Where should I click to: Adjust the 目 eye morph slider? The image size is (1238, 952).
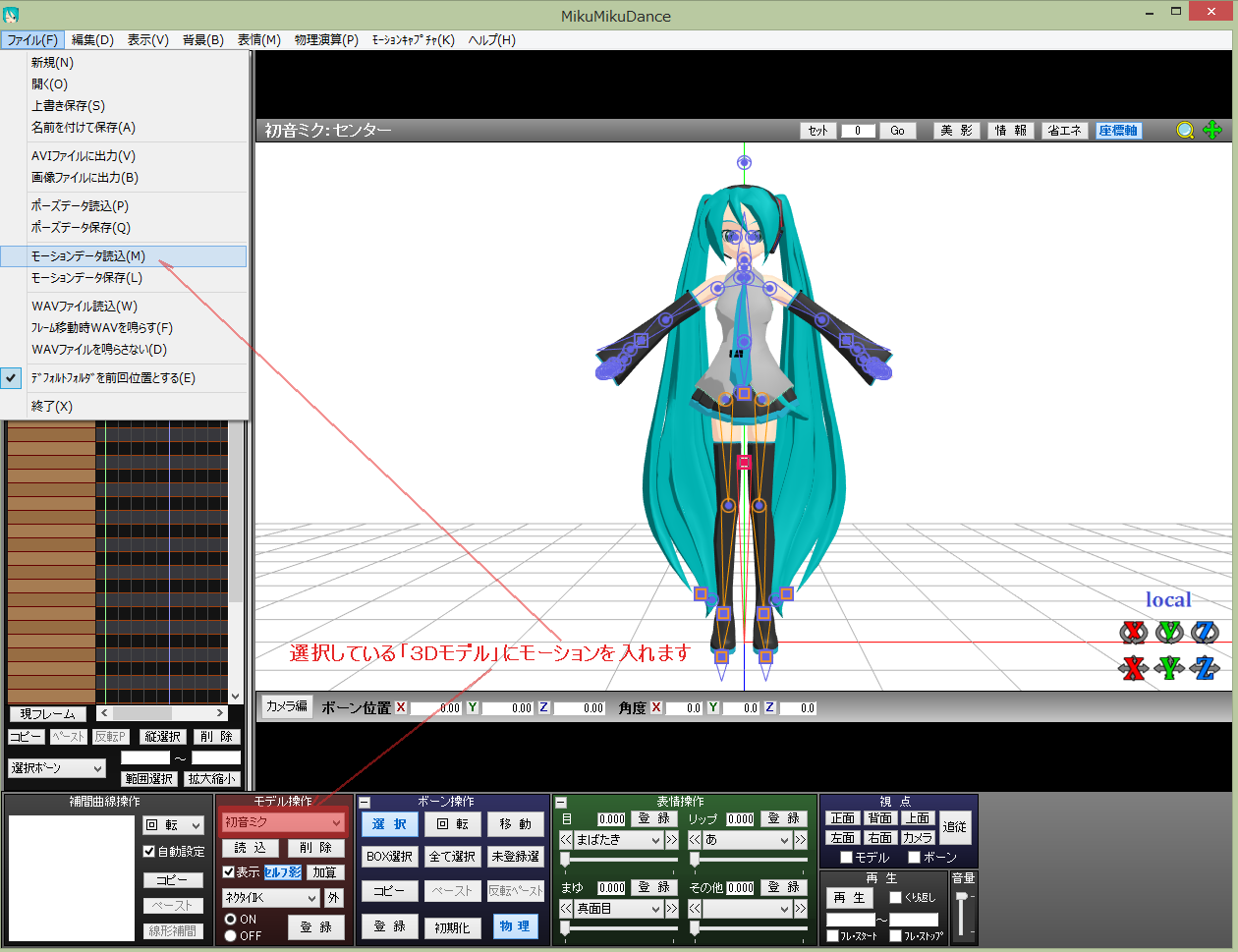click(x=619, y=859)
